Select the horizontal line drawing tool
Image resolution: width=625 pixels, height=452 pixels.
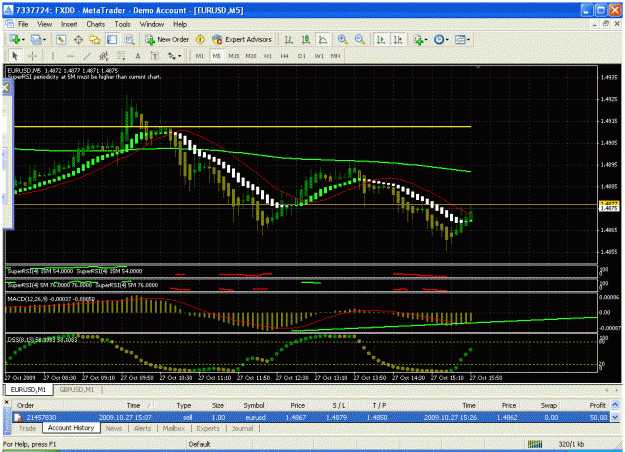pos(70,56)
